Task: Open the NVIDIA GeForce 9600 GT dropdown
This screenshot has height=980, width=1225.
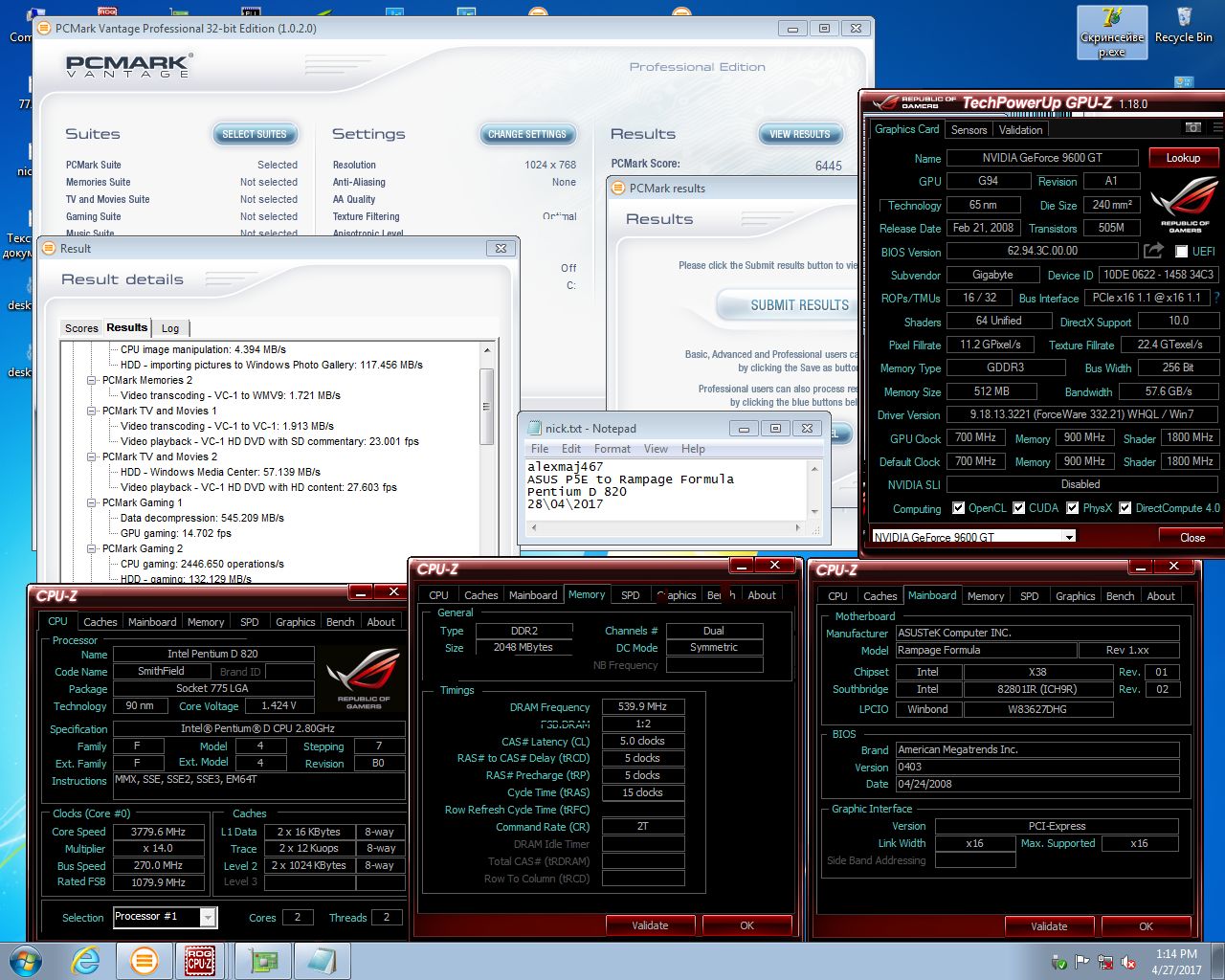Action: [1069, 537]
